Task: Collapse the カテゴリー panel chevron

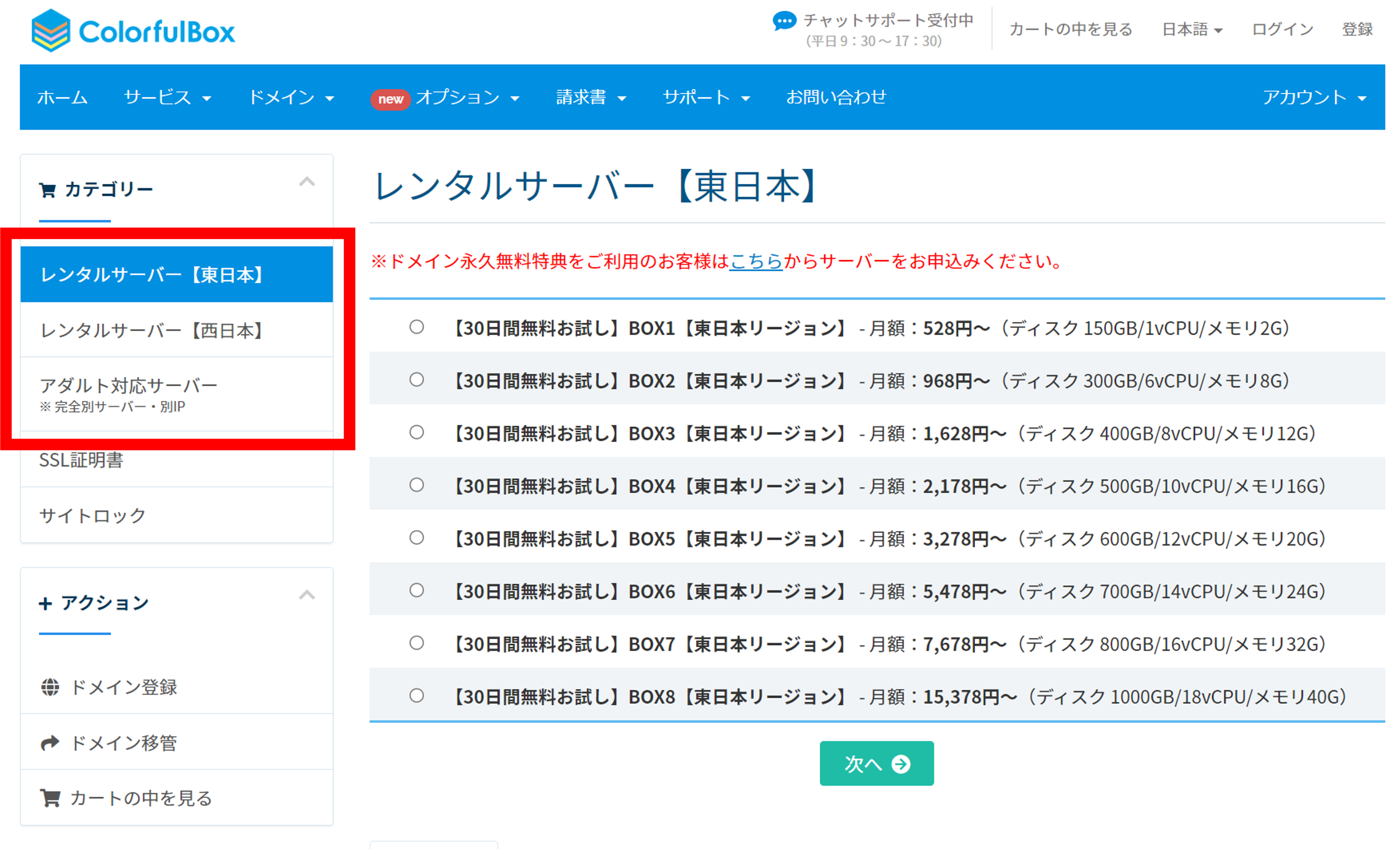Action: [307, 182]
